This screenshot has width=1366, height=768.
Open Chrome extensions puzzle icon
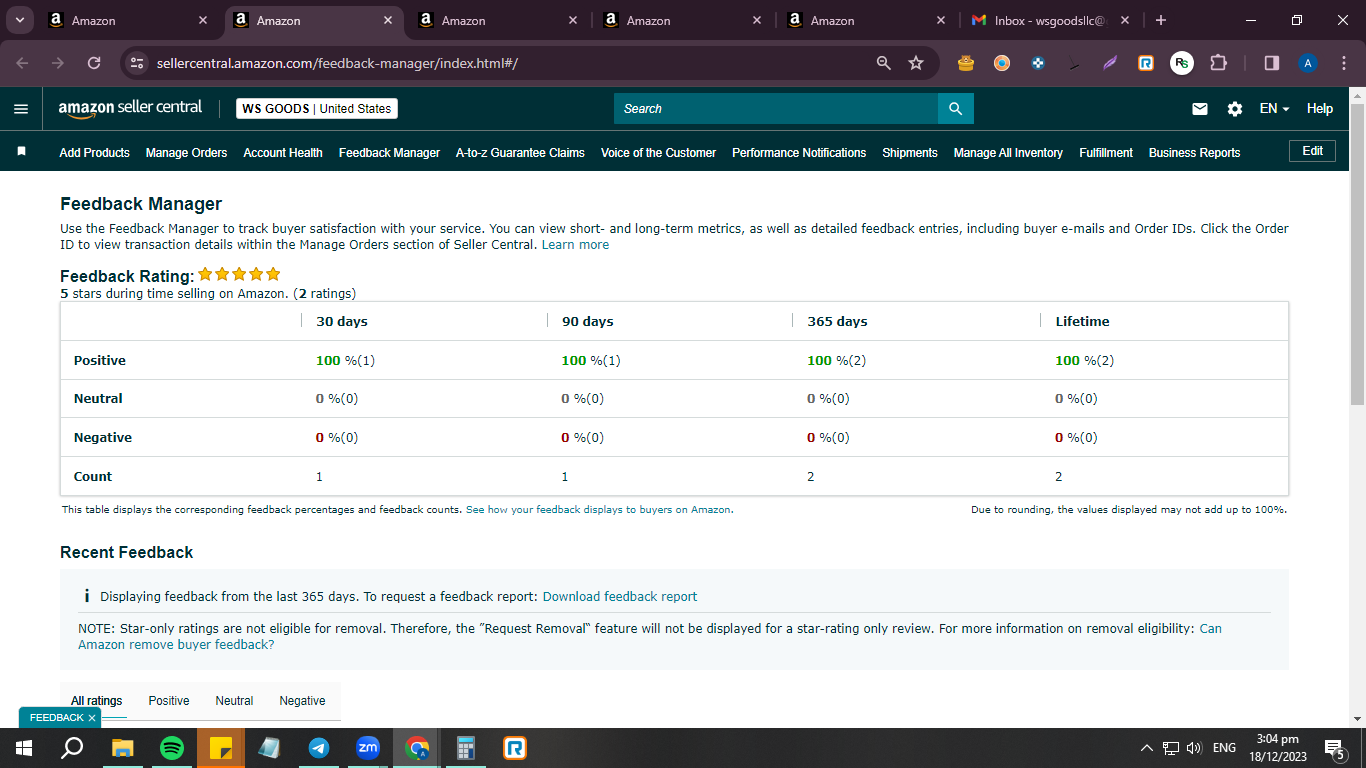(x=1218, y=63)
